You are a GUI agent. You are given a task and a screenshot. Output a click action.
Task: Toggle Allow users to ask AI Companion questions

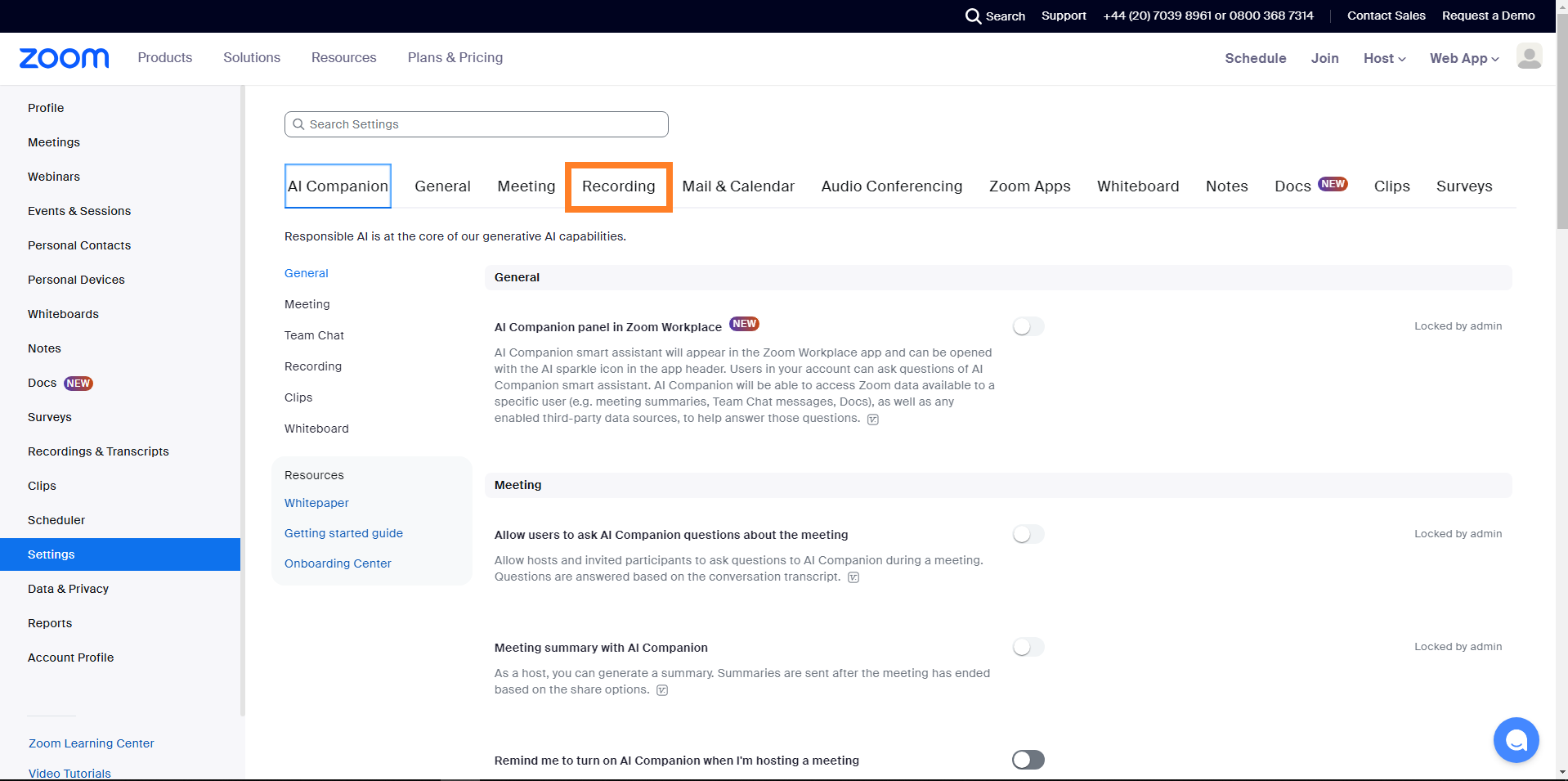(x=1028, y=535)
